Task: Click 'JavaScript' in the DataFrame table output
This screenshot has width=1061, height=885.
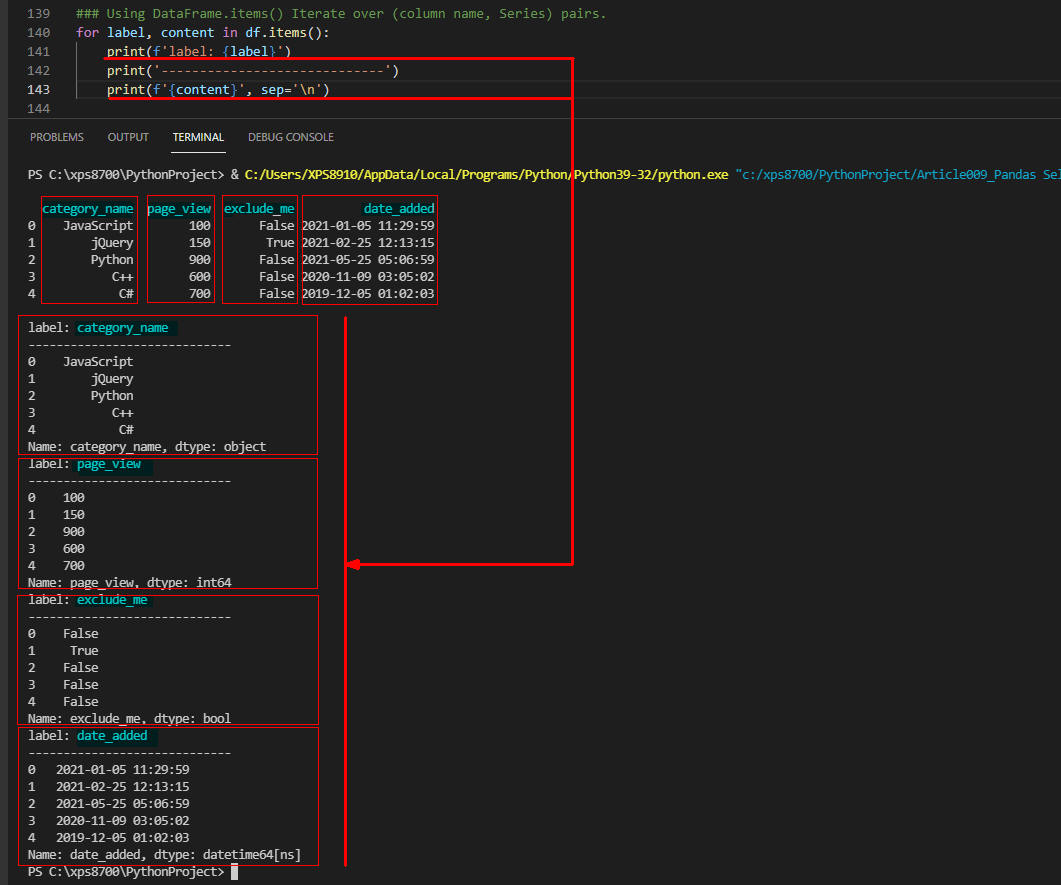Action: 98,225
